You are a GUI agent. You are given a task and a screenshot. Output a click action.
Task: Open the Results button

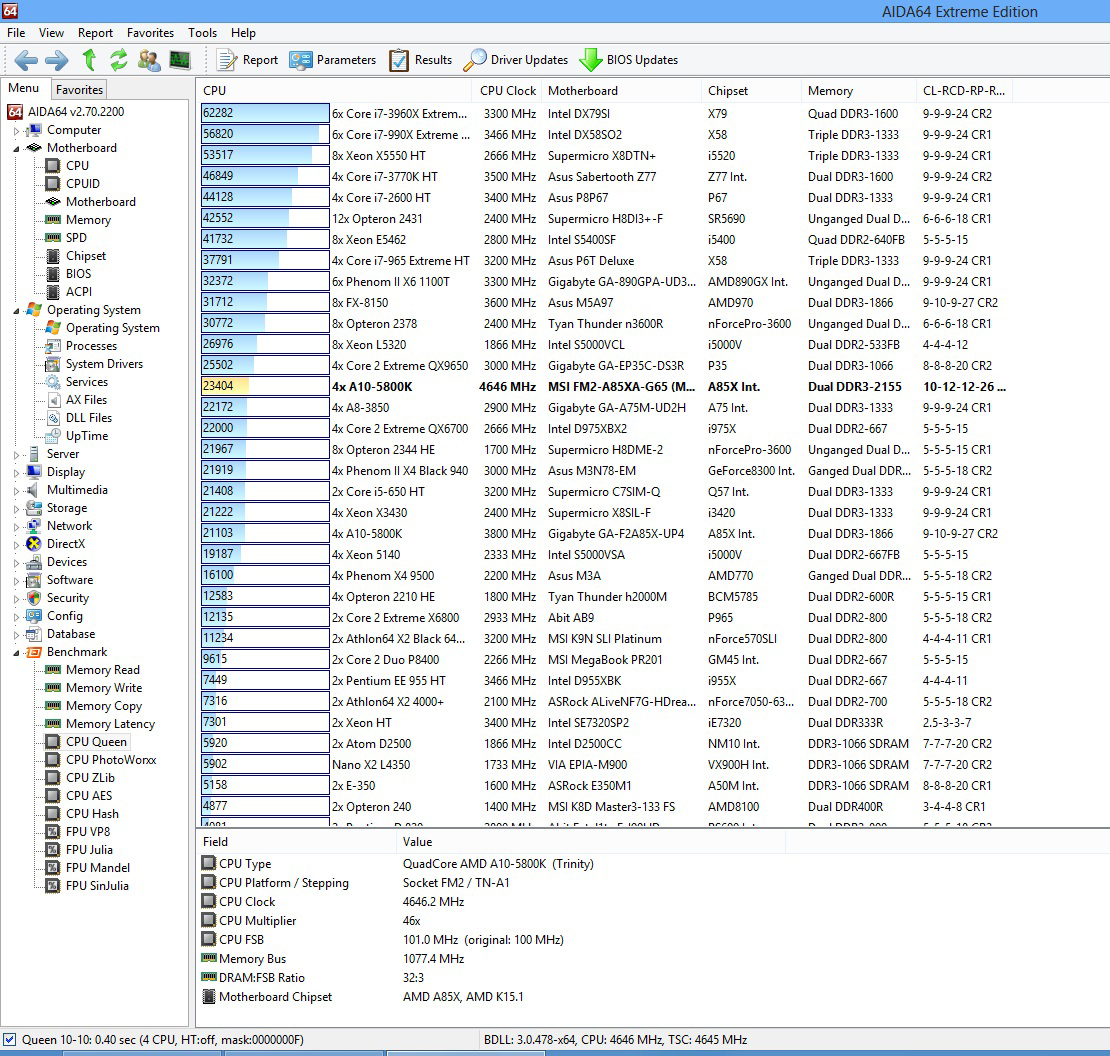(420, 60)
